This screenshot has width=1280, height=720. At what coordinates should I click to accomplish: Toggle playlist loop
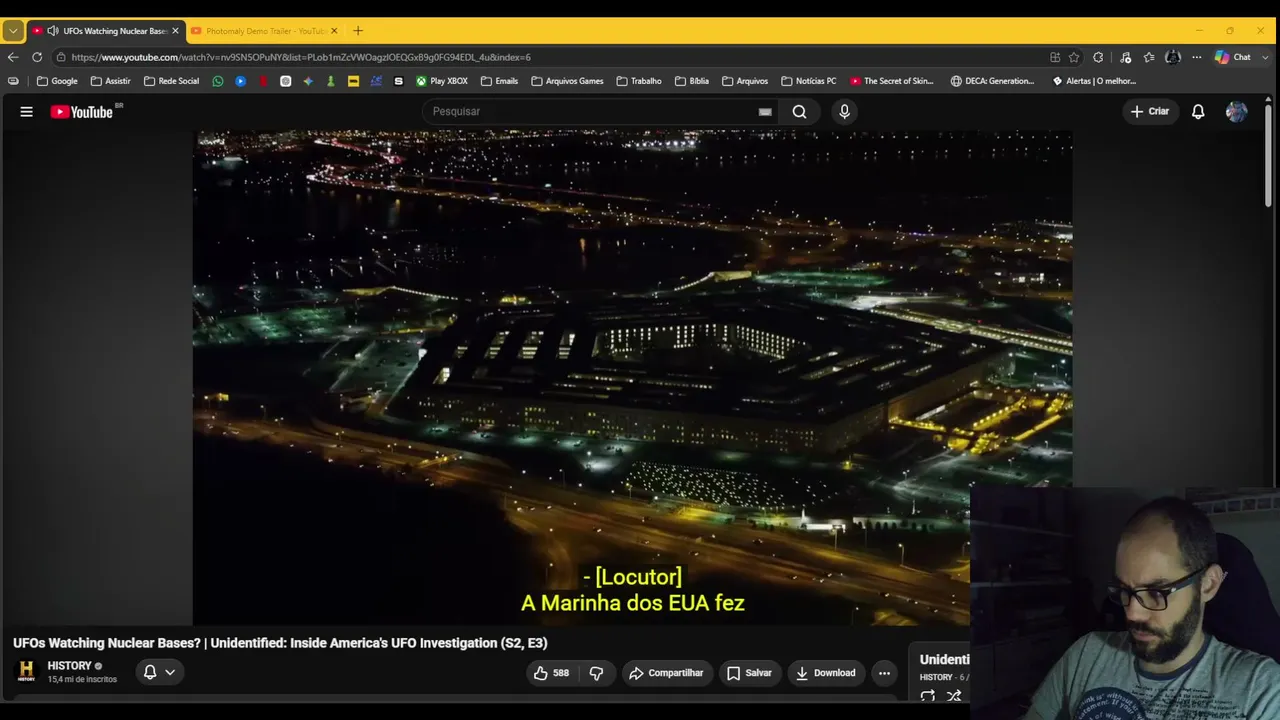(928, 696)
